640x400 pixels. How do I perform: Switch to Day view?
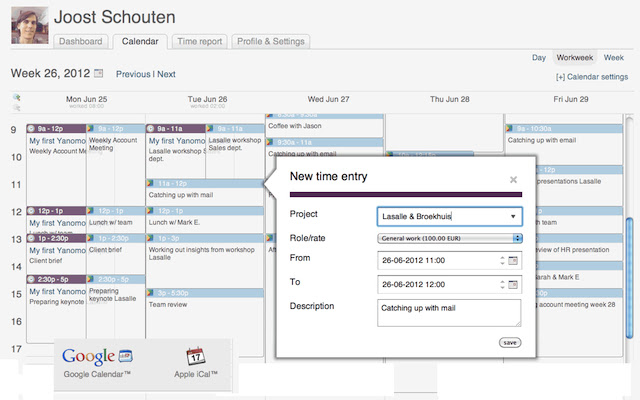click(539, 59)
